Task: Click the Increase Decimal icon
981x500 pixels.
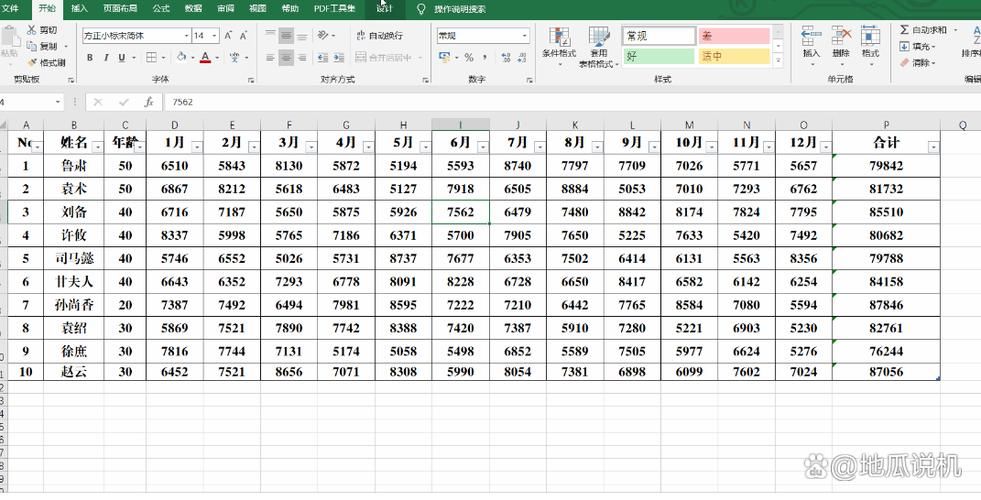Action: click(506, 58)
